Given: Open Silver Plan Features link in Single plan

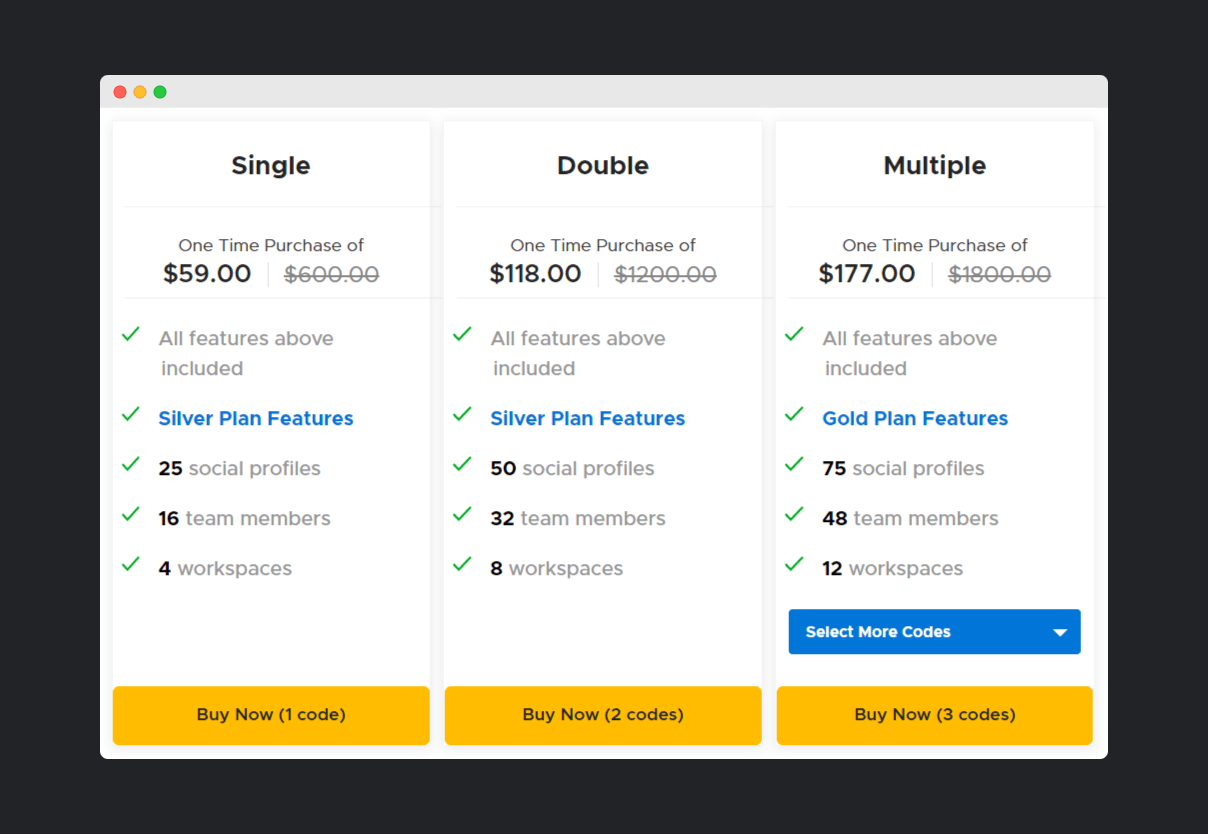Looking at the screenshot, I should [256, 418].
